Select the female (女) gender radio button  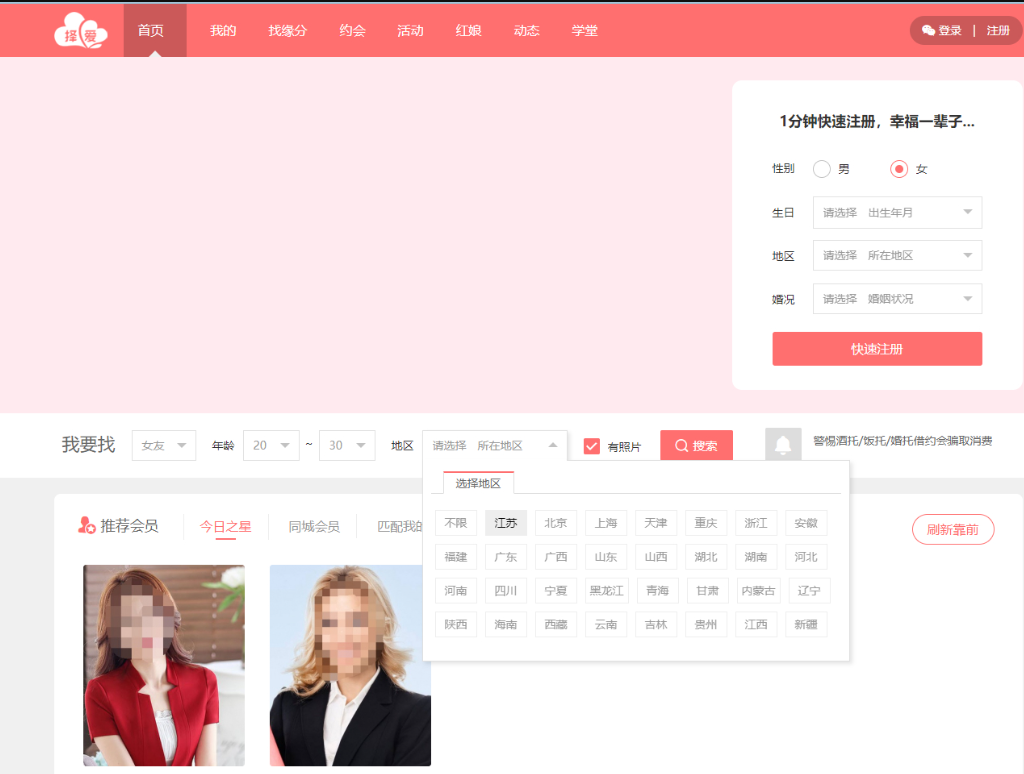click(899, 169)
